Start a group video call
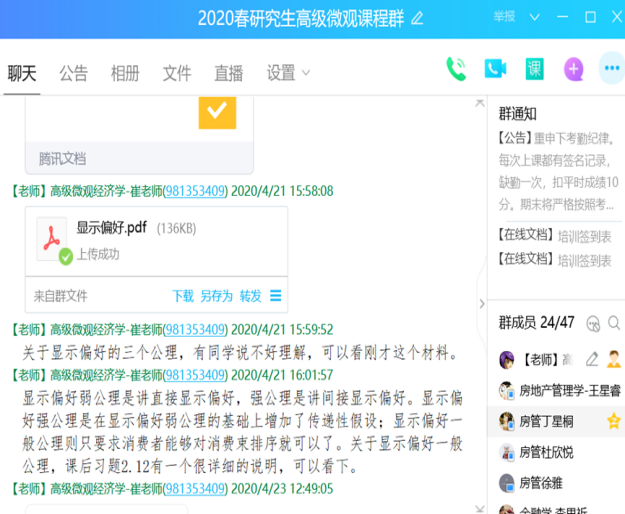Image resolution: width=625 pixels, height=514 pixels. (495, 69)
